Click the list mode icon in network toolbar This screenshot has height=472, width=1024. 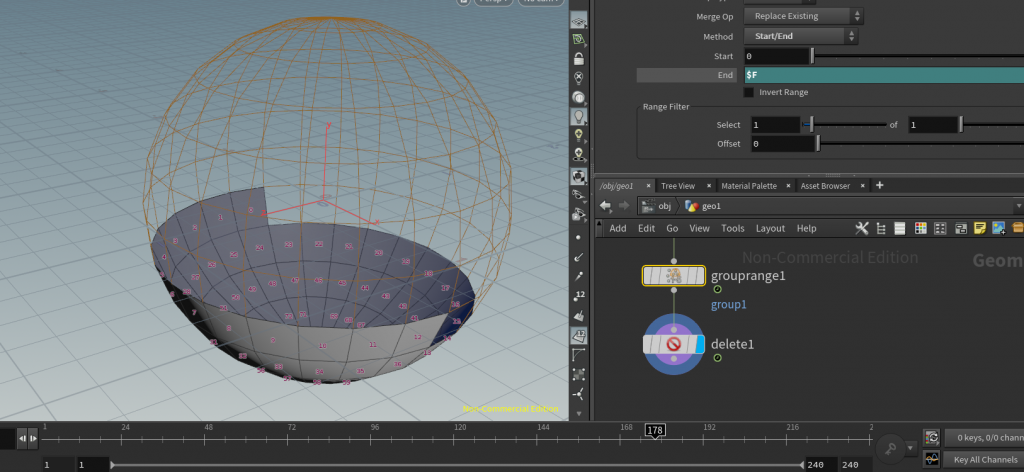(900, 228)
